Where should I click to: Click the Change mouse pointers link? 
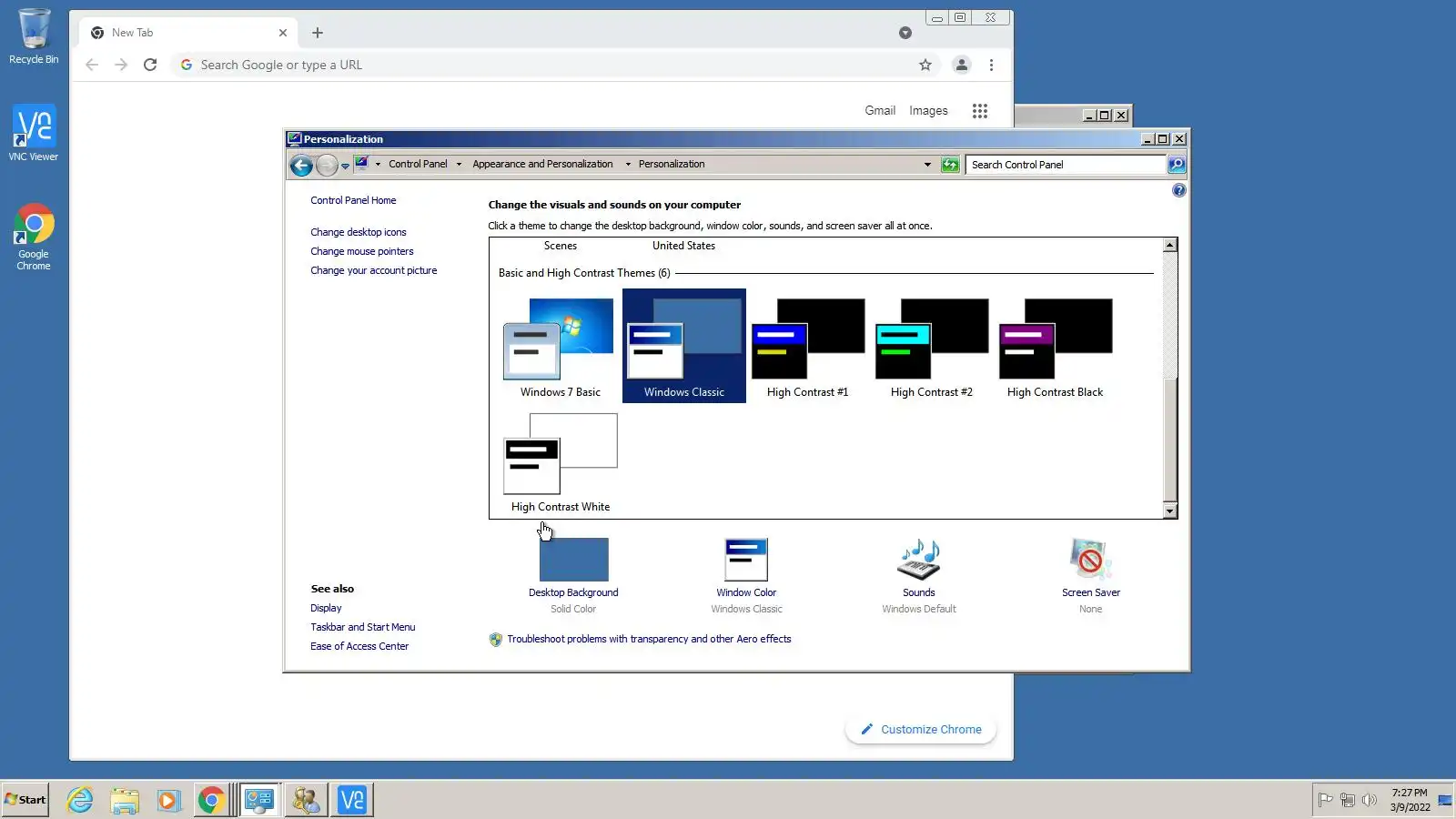(362, 252)
